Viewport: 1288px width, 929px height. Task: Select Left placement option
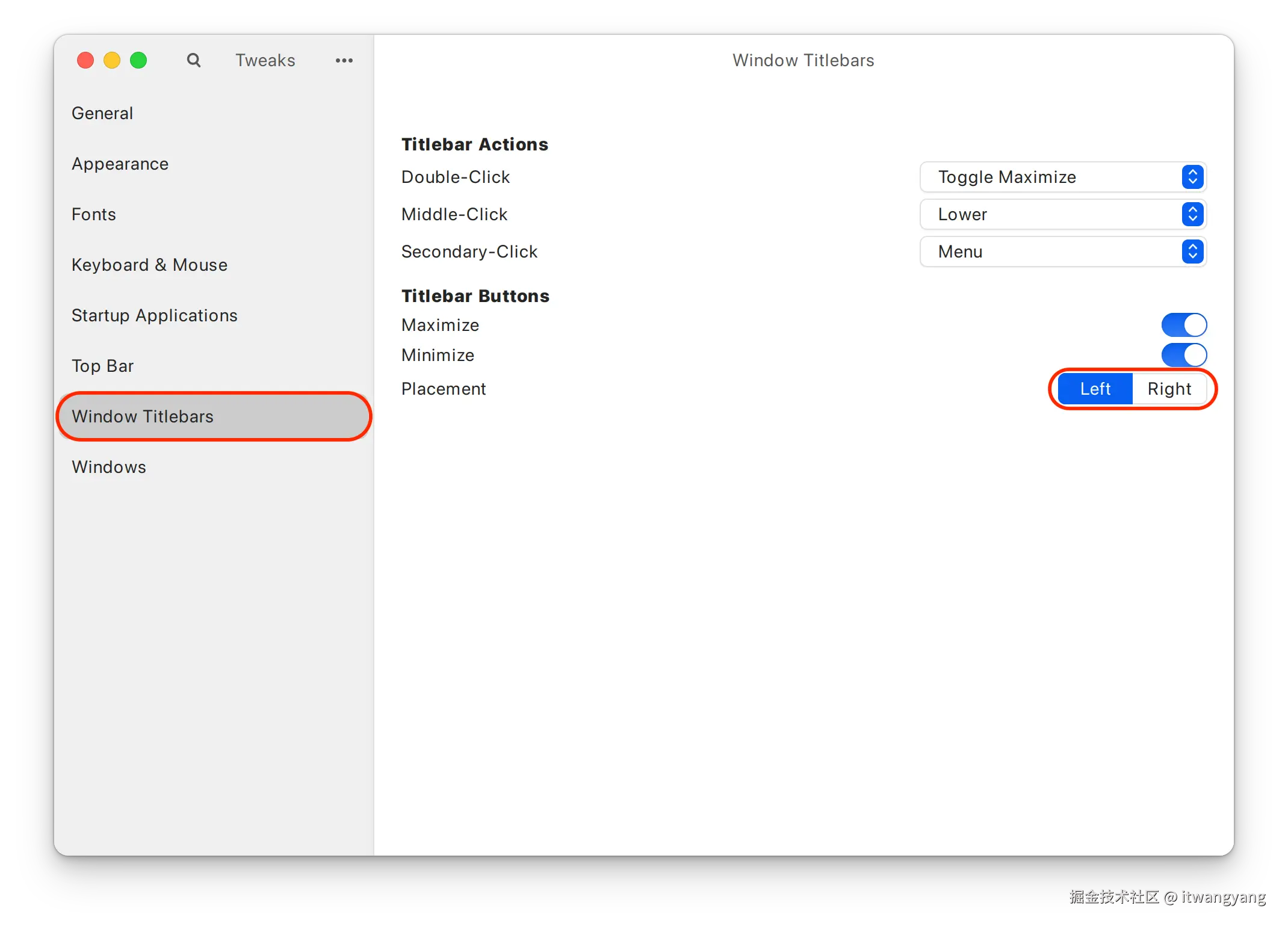click(x=1095, y=389)
